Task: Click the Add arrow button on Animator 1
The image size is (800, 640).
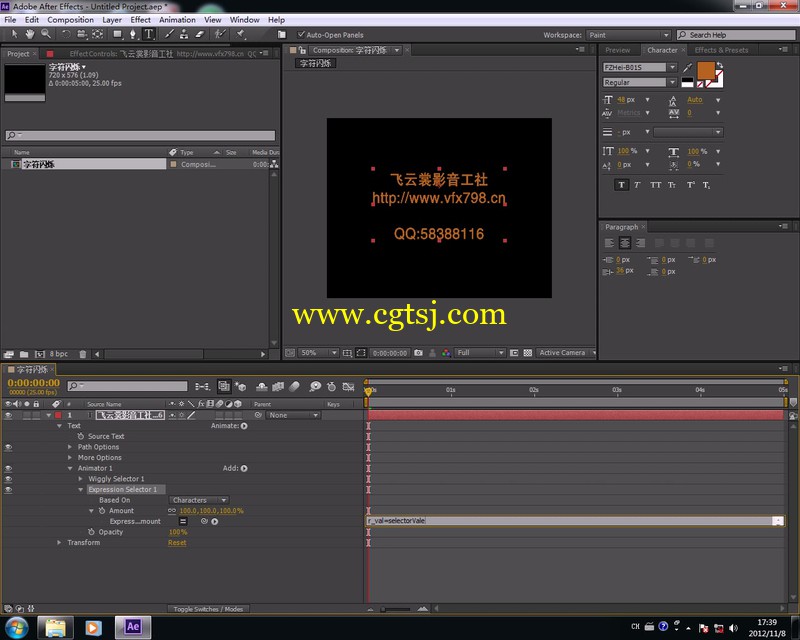Action: 244,468
